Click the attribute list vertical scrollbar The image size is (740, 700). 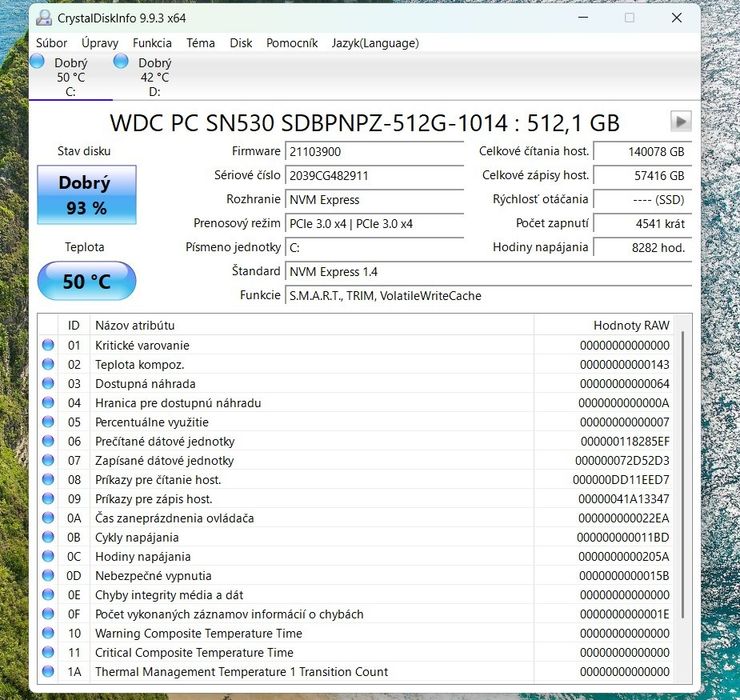tap(683, 475)
